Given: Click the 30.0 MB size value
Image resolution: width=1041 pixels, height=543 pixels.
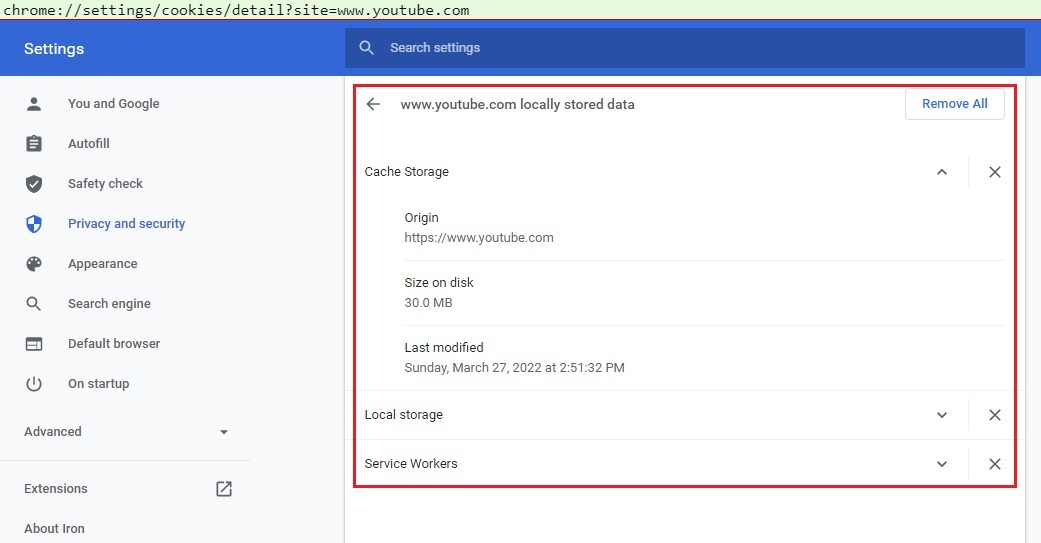Looking at the screenshot, I should pos(428,303).
